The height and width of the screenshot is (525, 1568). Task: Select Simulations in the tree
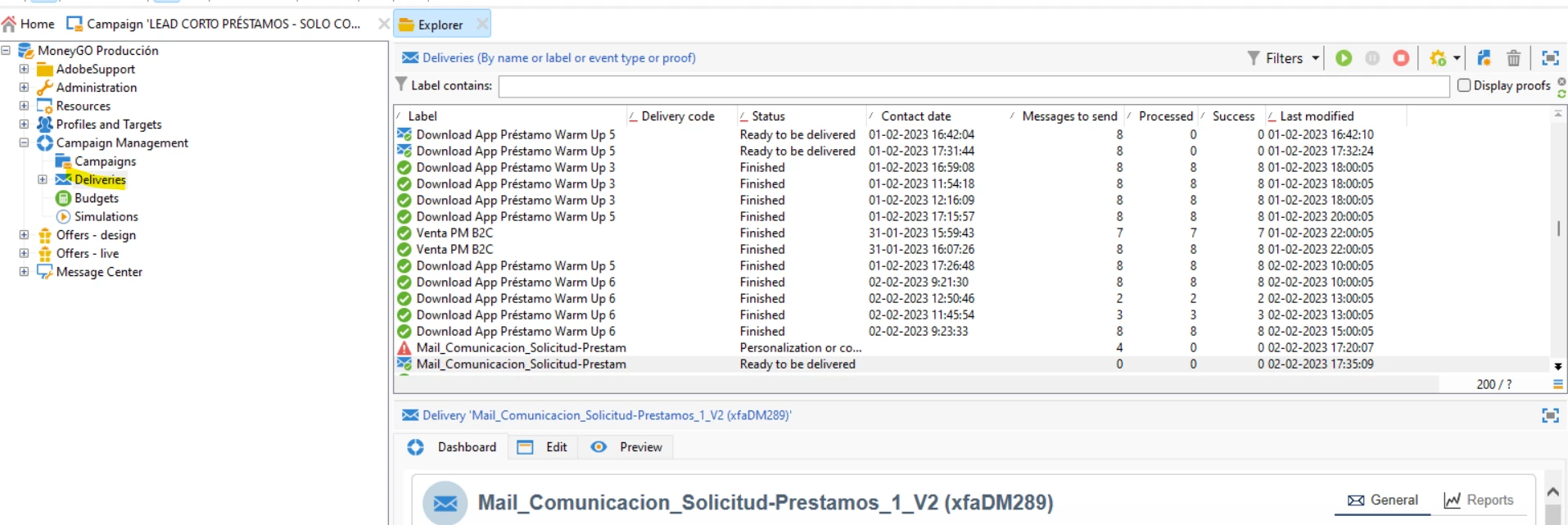106,216
